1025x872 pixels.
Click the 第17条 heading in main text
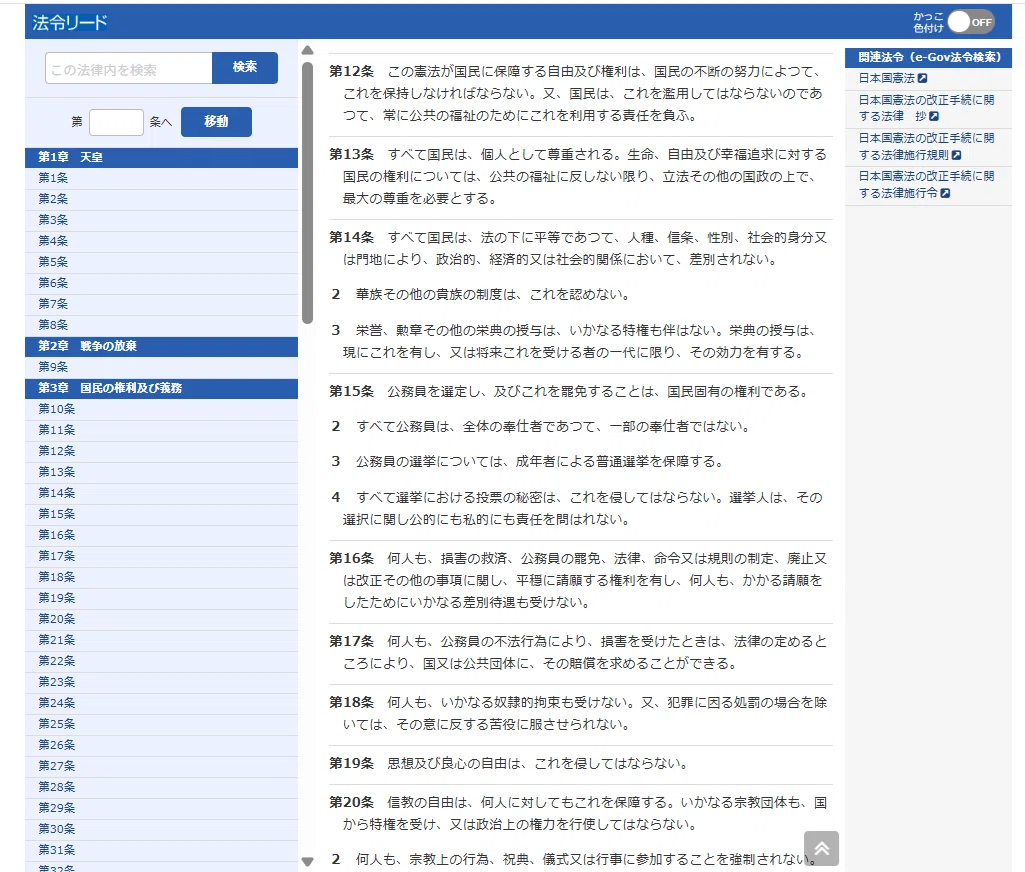352,641
